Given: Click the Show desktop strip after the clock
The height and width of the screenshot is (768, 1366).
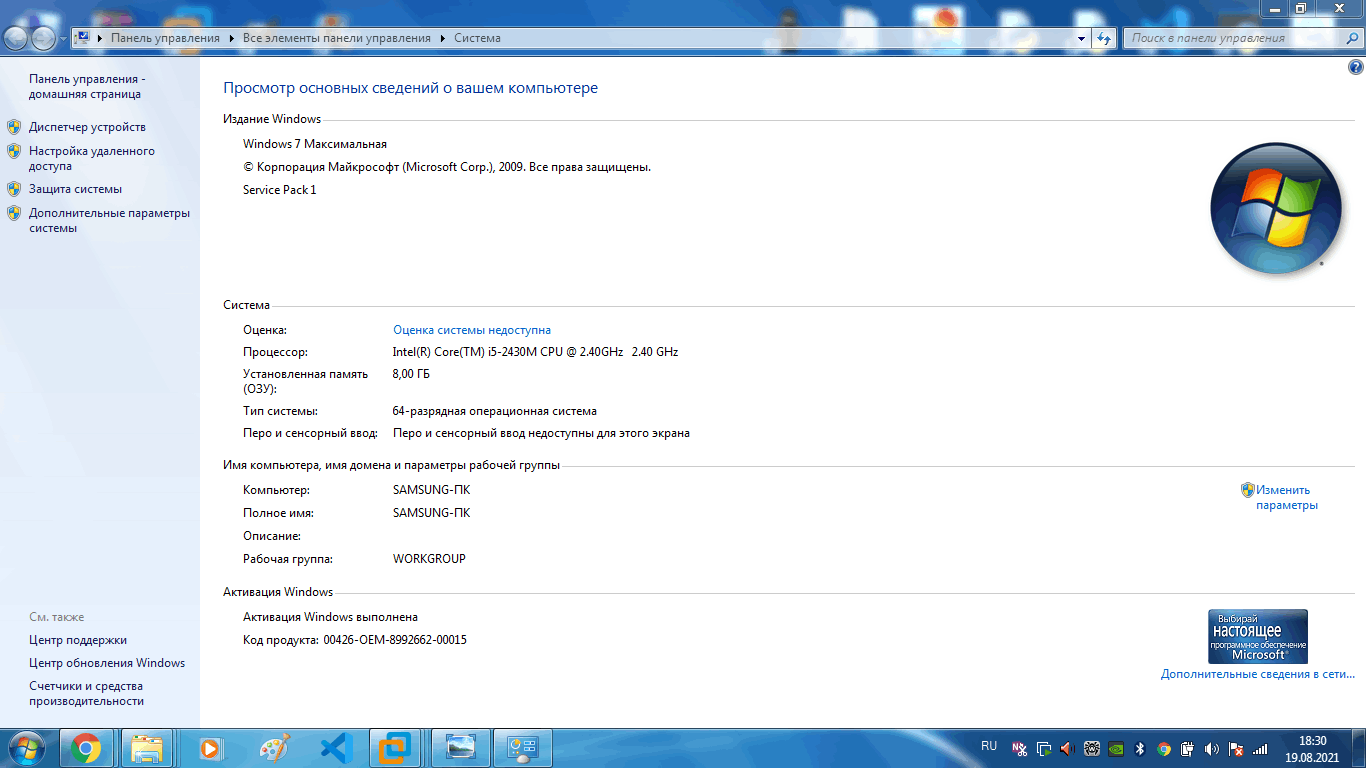Looking at the screenshot, I should (x=1358, y=748).
